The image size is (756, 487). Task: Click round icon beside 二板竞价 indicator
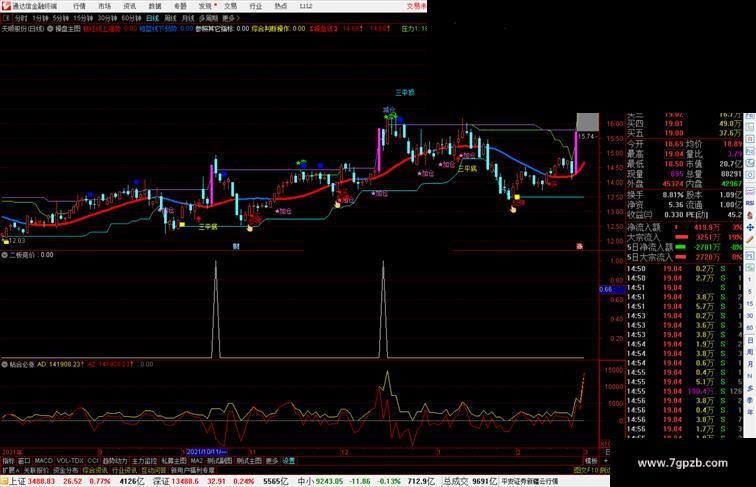point(4,255)
